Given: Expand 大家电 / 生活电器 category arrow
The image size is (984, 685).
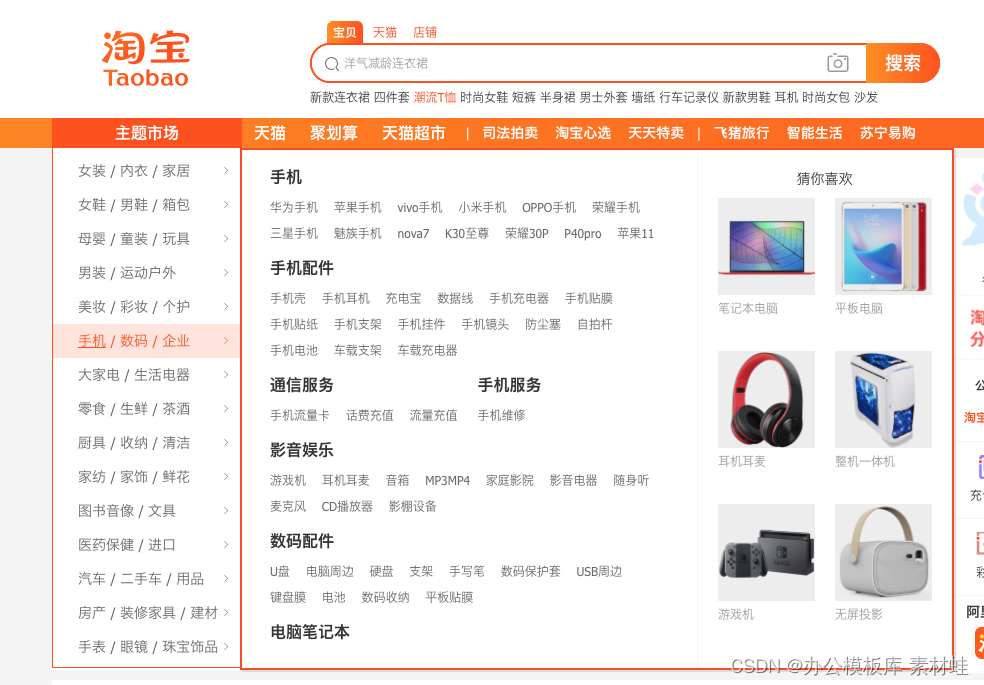Looking at the screenshot, I should tap(226, 374).
